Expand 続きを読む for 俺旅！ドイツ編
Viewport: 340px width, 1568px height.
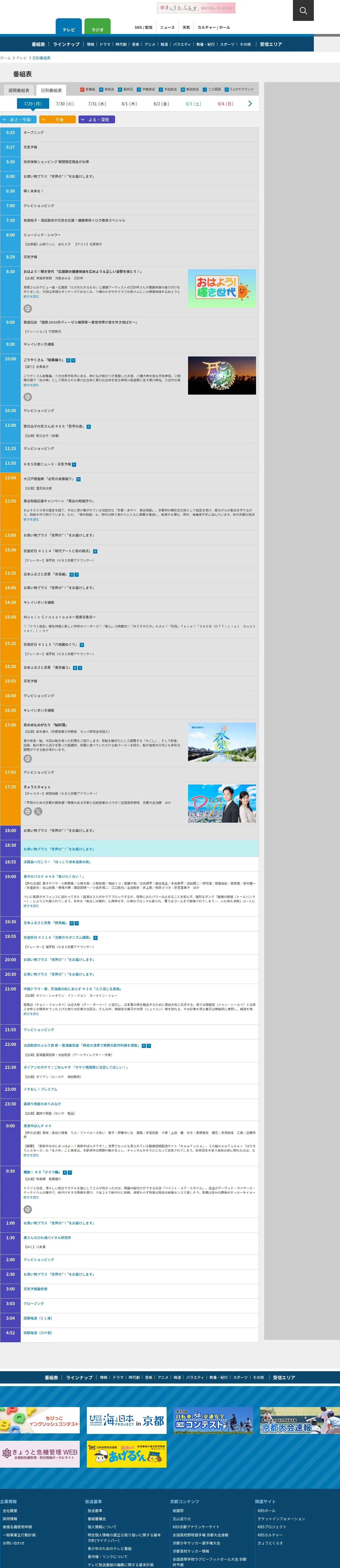31,1197
